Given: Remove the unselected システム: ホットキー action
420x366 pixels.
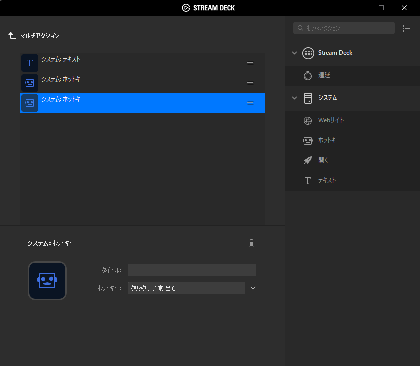Looking at the screenshot, I should 250,83.
